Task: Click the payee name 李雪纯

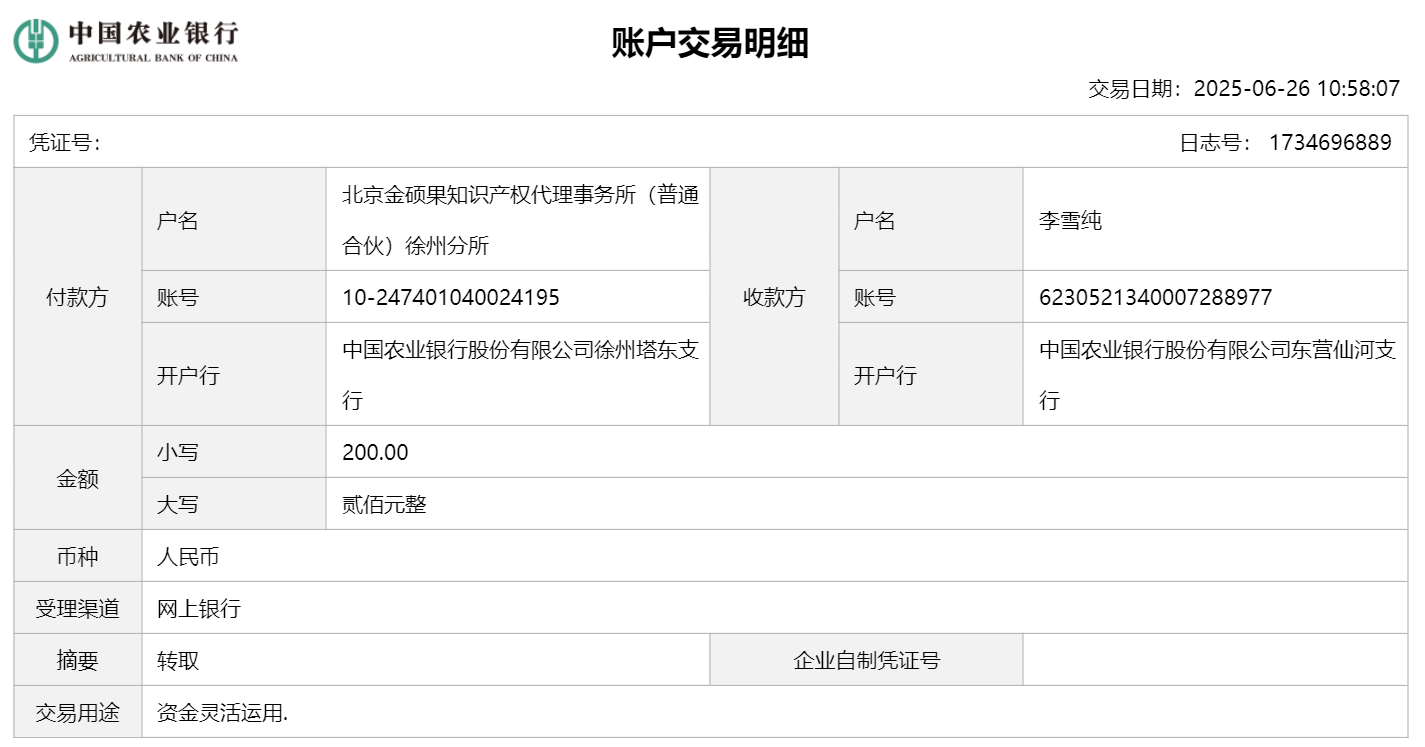Action: click(1071, 221)
